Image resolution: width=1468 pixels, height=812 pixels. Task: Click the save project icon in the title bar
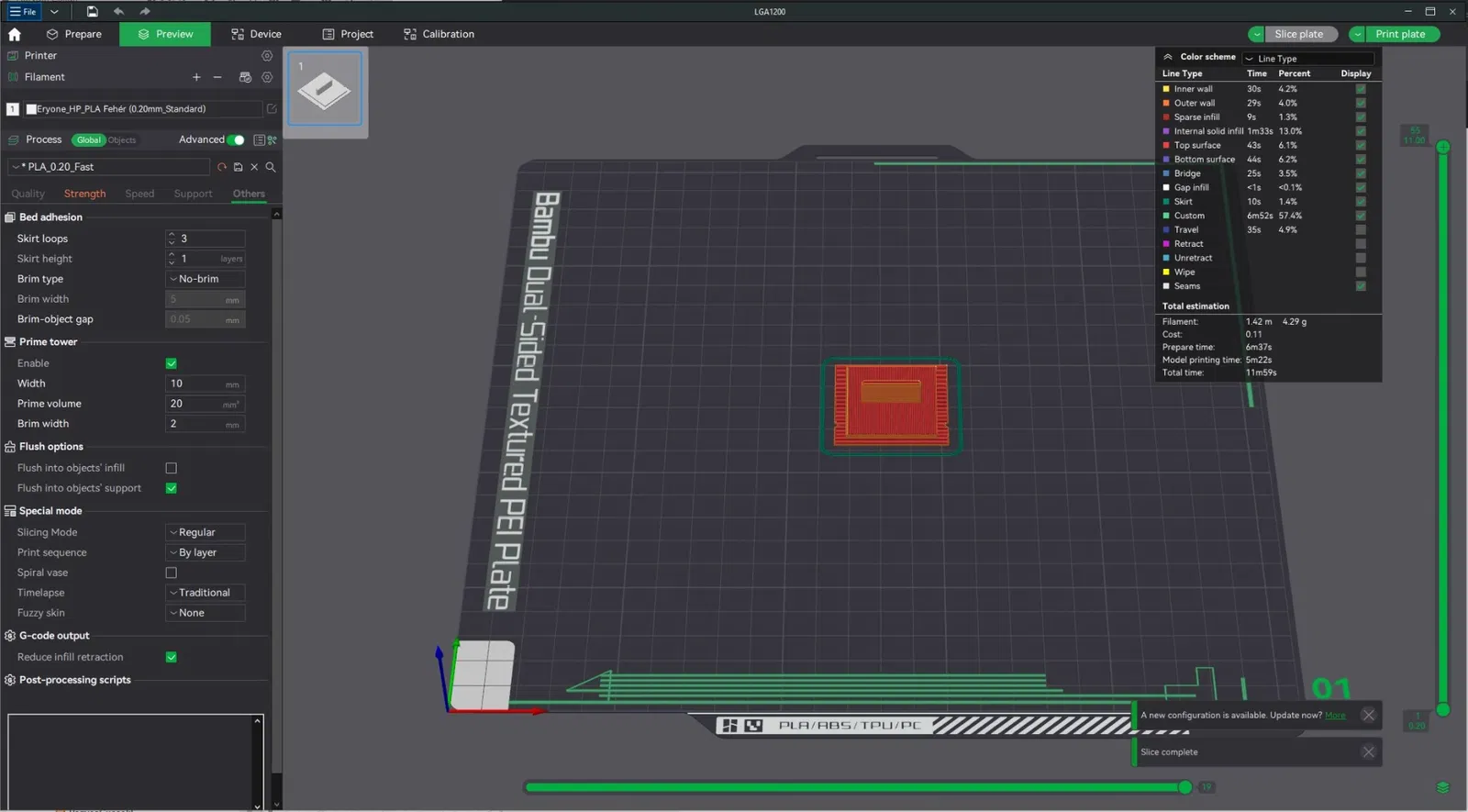92,11
